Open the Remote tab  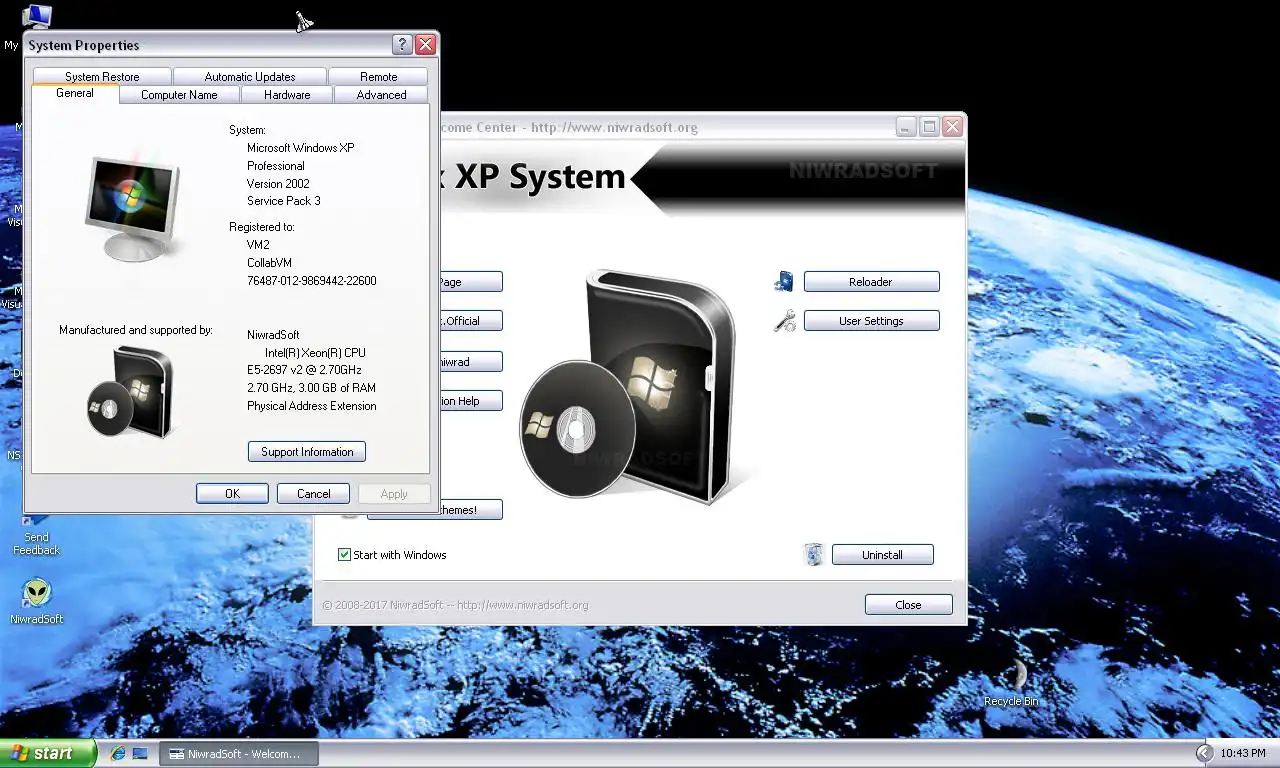379,77
